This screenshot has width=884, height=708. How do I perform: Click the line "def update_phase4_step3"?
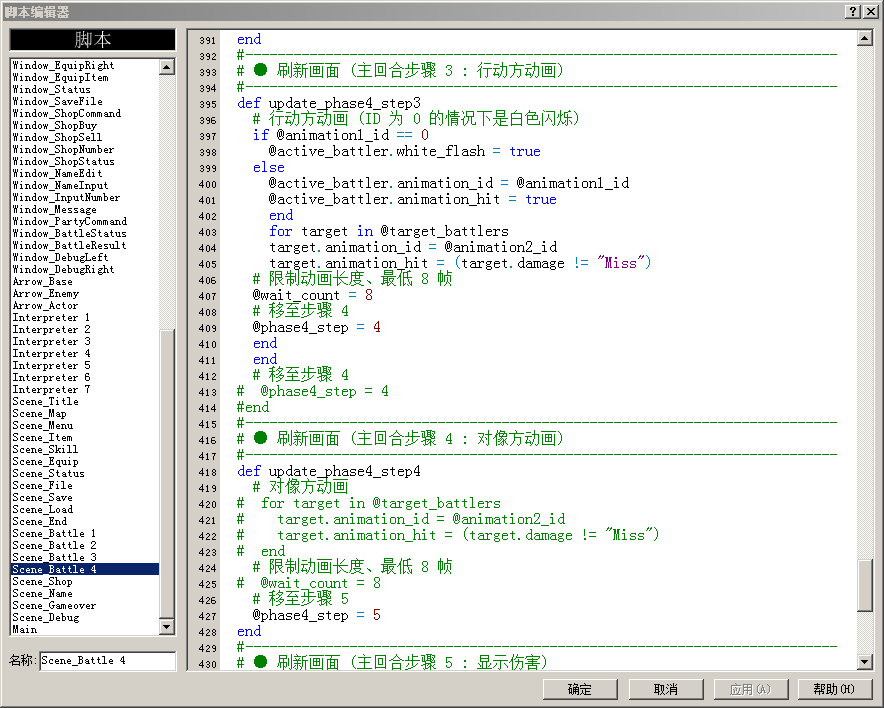pos(329,103)
